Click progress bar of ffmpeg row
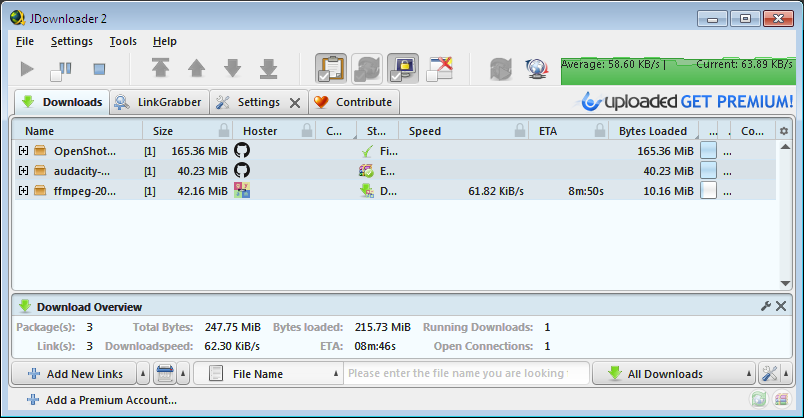Viewport: 805px width, 418px height. point(708,191)
